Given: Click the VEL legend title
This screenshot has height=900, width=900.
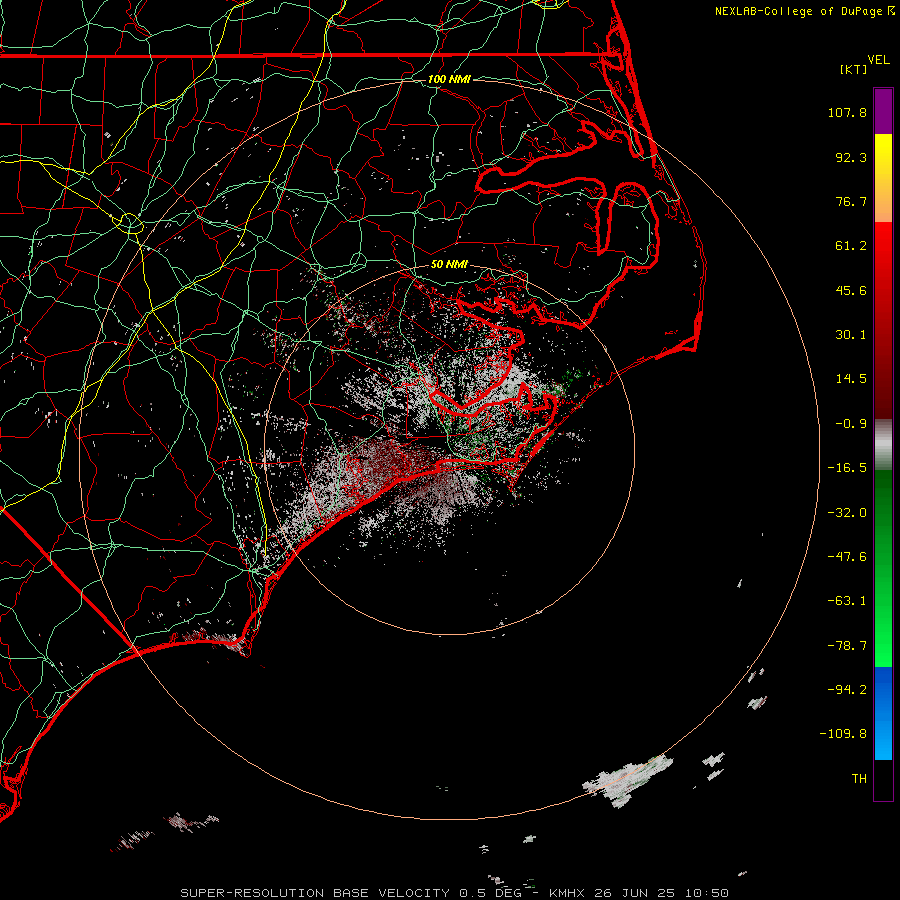Looking at the screenshot, I should [x=878, y=59].
